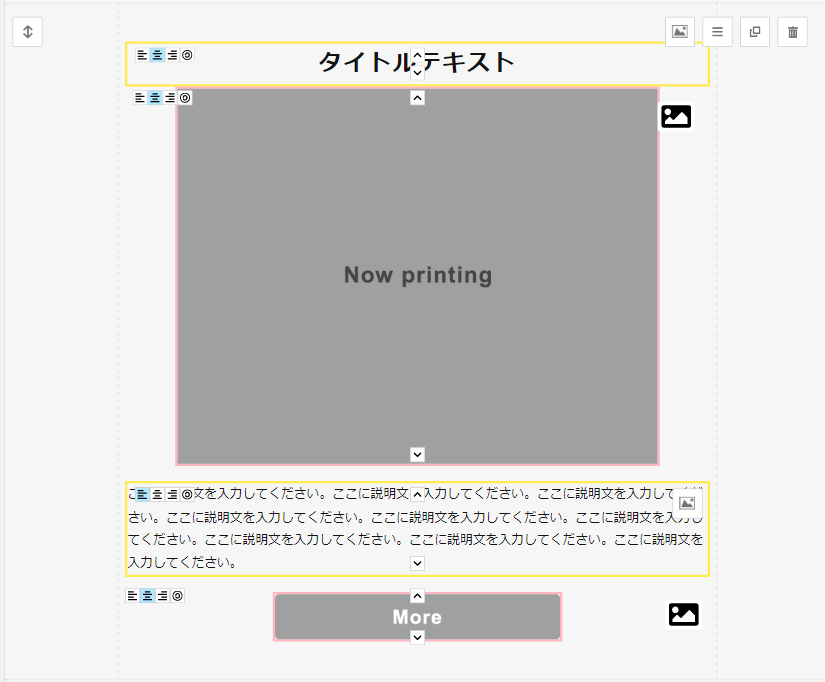
Task: Open the hamburger menu for this block
Action: [x=717, y=32]
